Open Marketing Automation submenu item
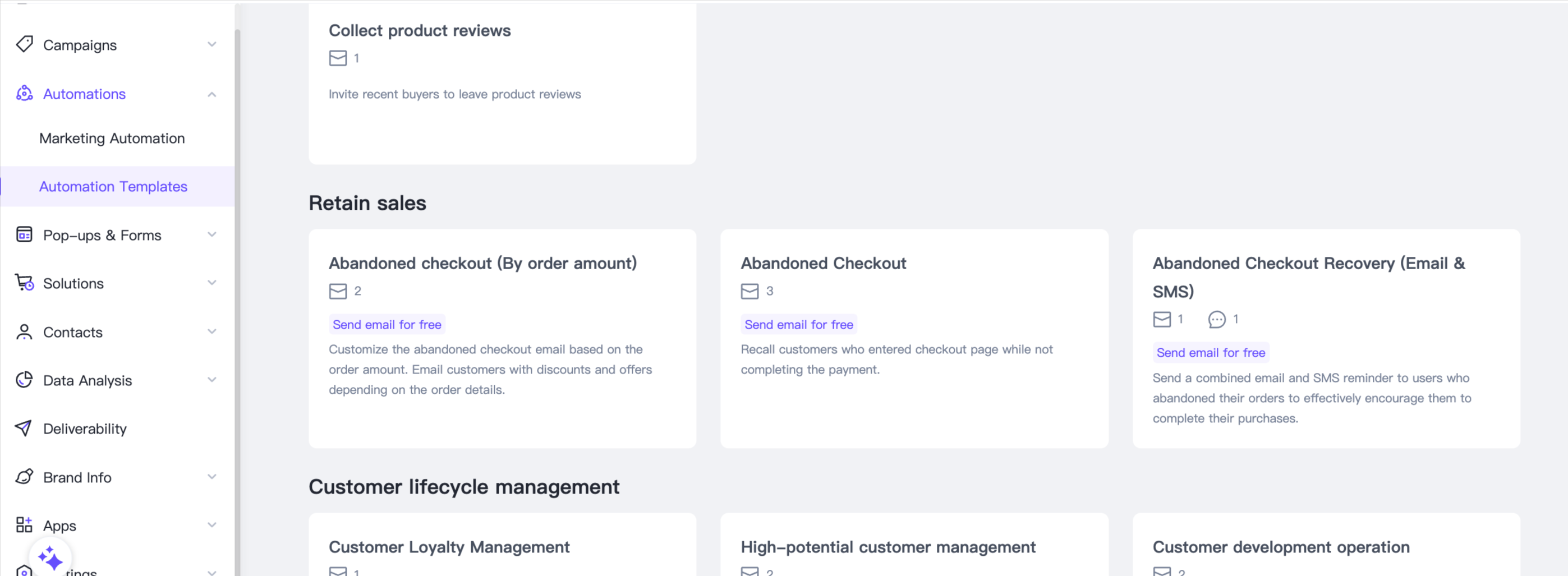Screen dimensions: 1568x576 (112, 139)
